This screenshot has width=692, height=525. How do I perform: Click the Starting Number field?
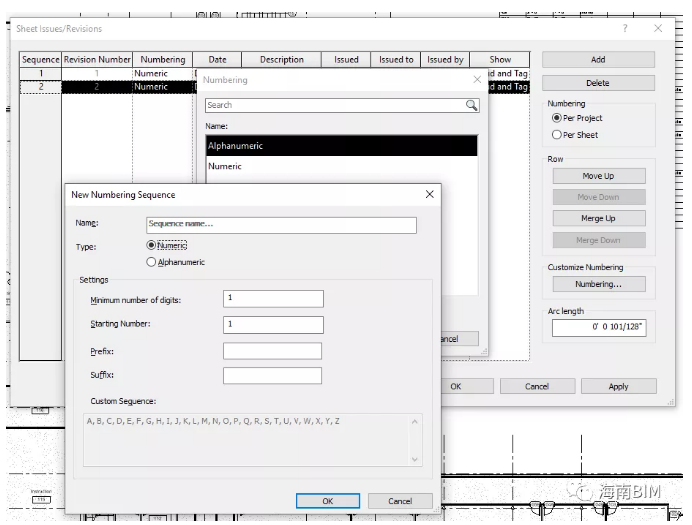click(x=273, y=325)
